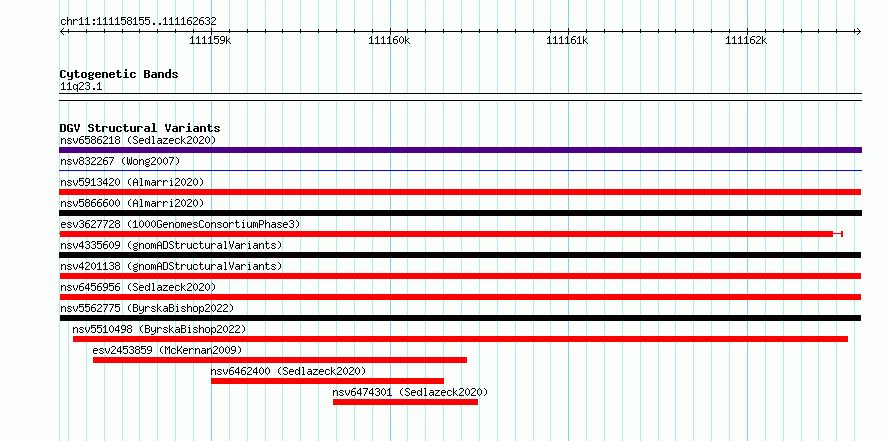The image size is (890, 441).
Task: Click the red esv2453859 variant bar
Action: (280, 360)
